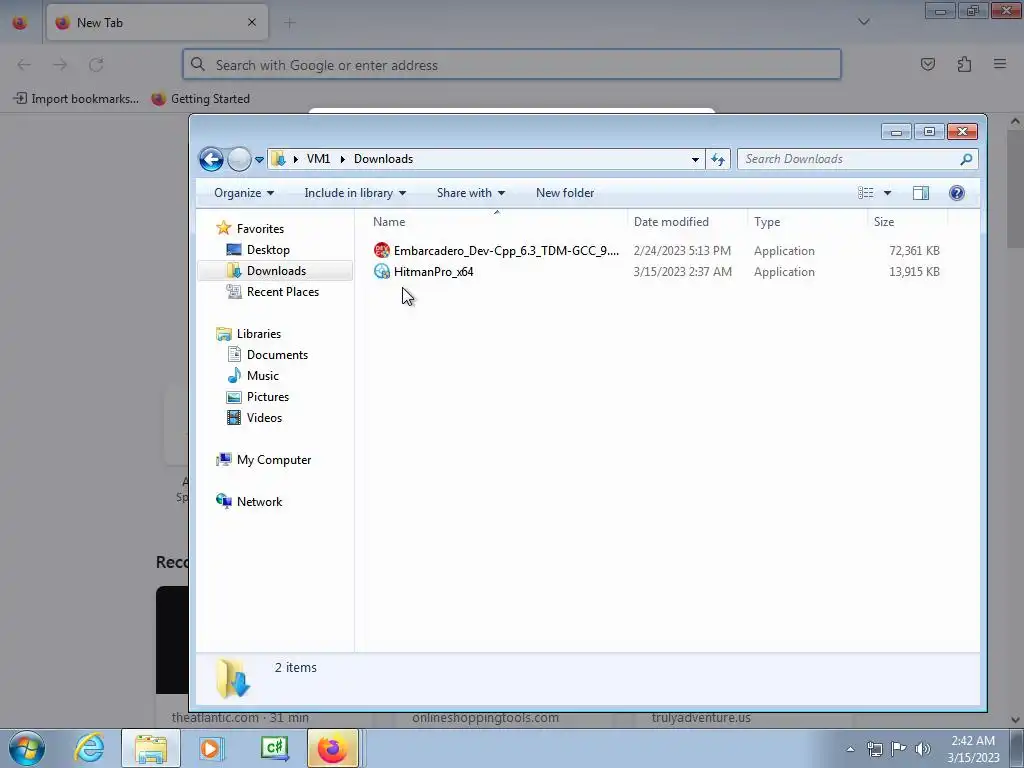The image size is (1024, 768).
Task: Open the Documents library
Action: [x=277, y=355]
